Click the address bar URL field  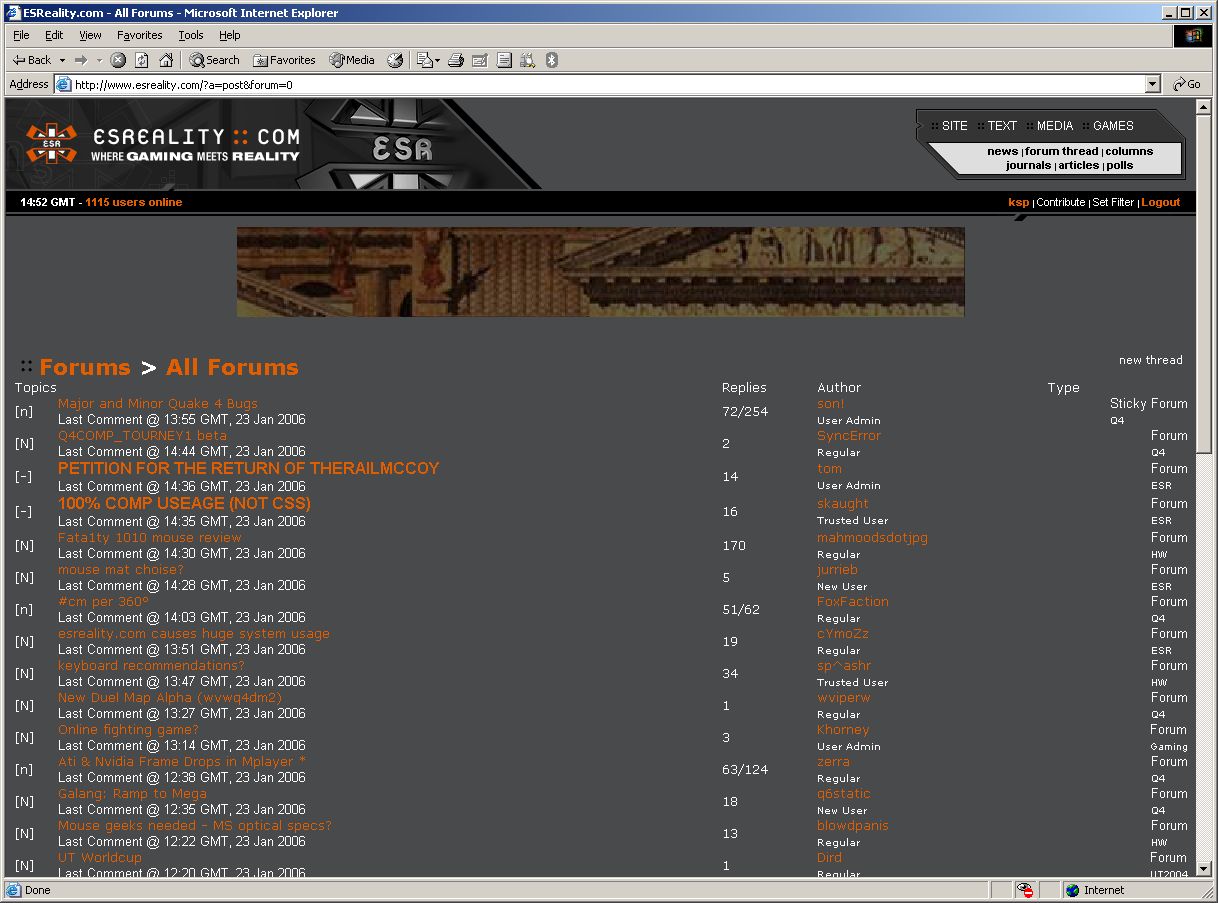coord(600,85)
